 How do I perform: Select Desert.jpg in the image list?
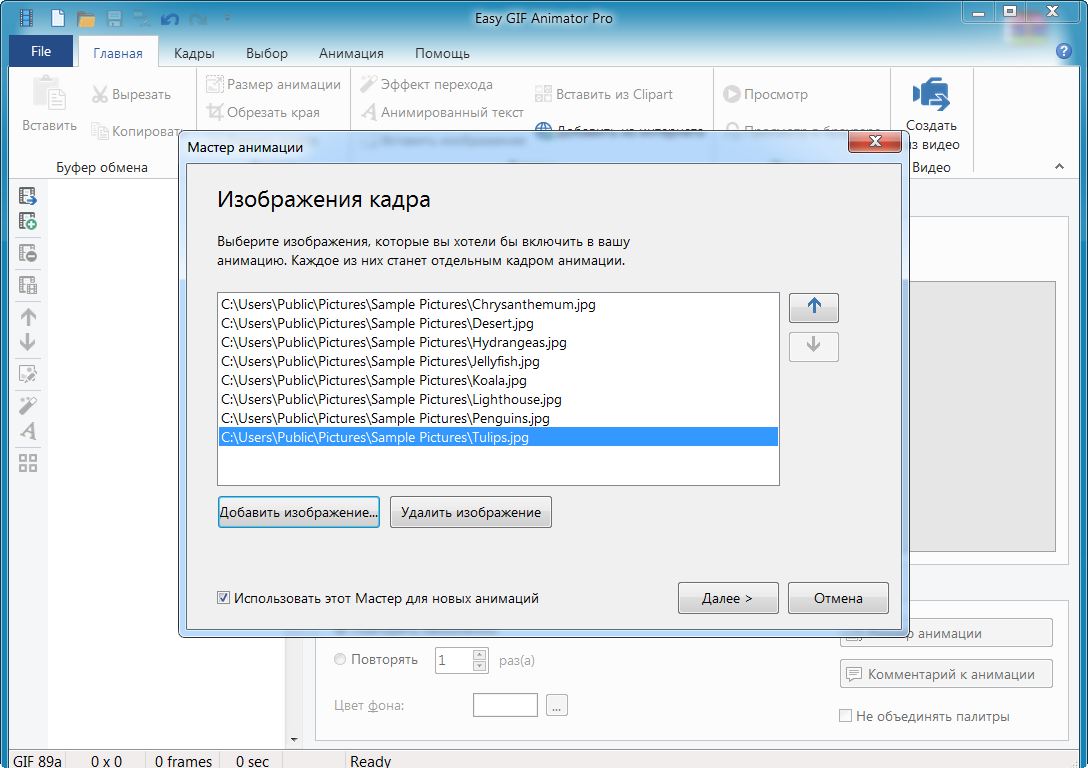click(x=498, y=323)
